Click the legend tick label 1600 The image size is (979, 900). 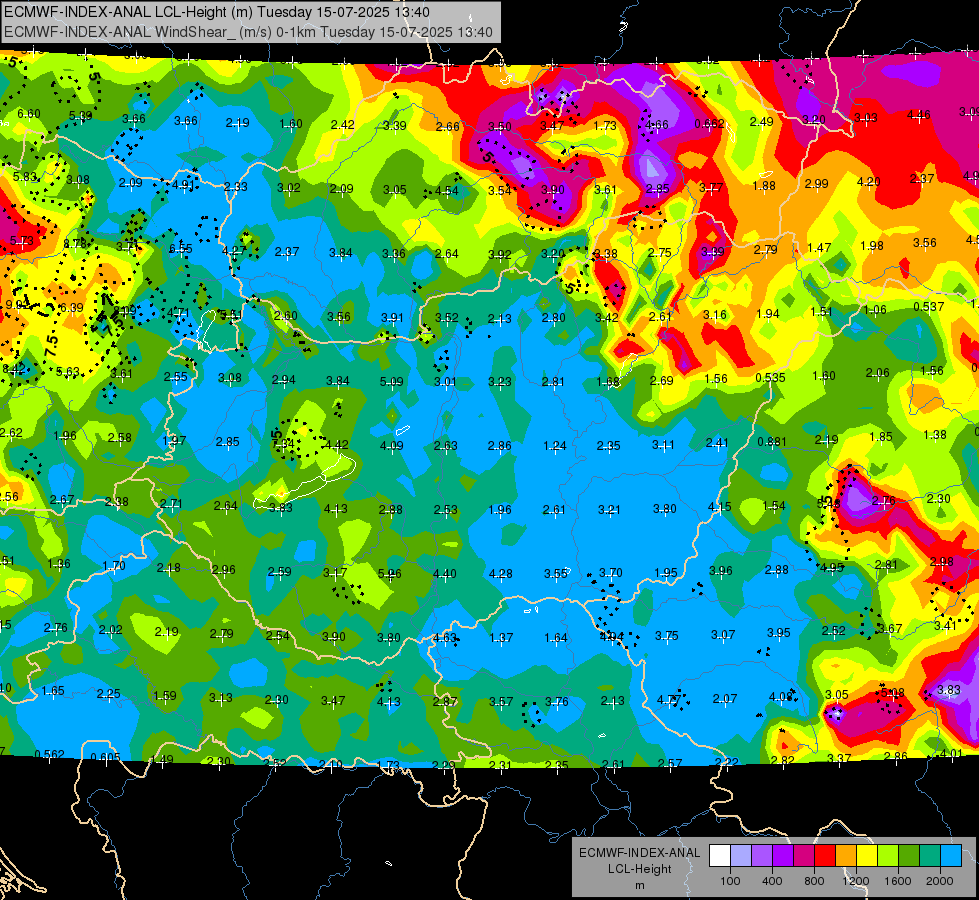click(898, 881)
